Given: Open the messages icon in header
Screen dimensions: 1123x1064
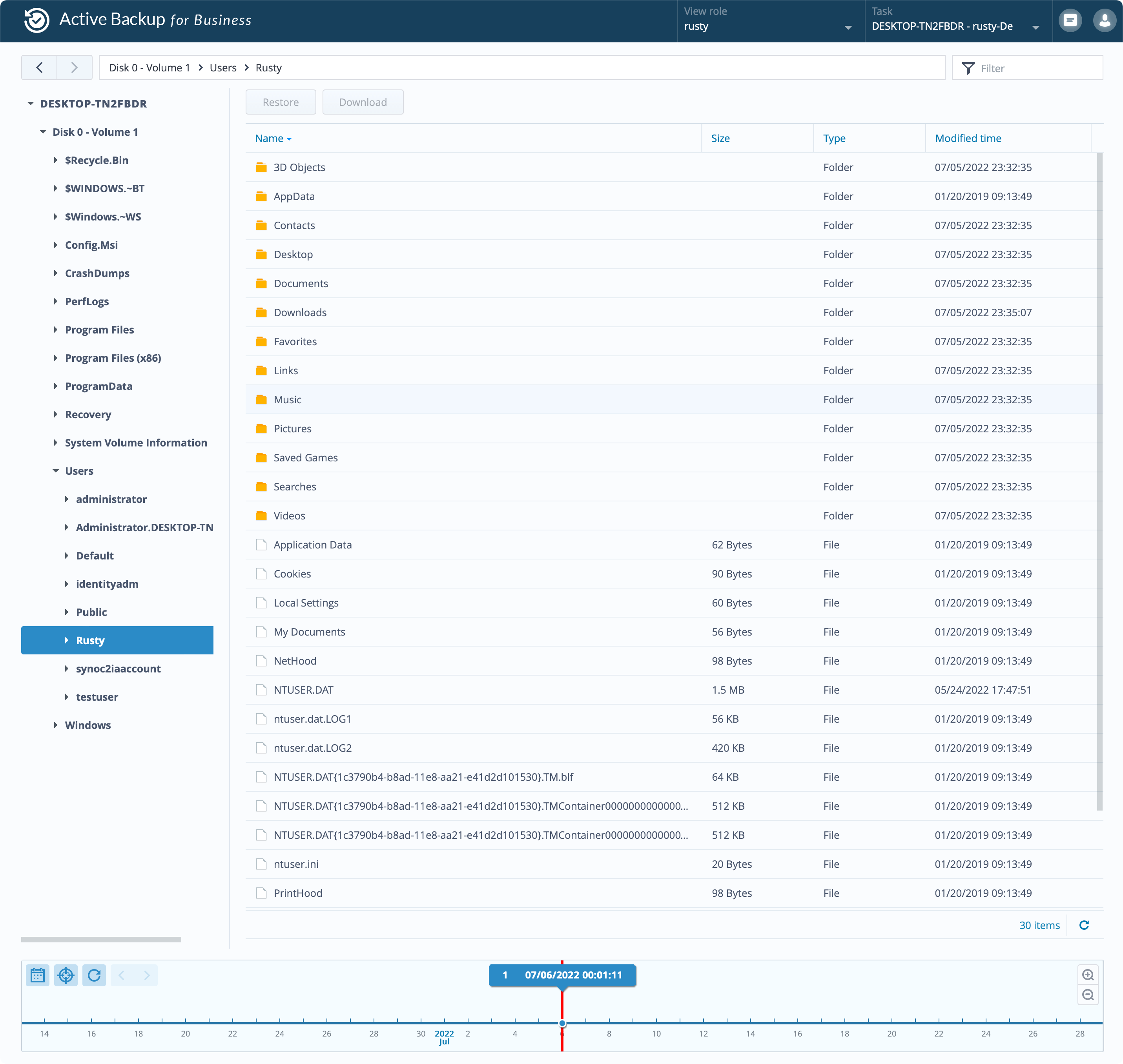Looking at the screenshot, I should pyautogui.click(x=1070, y=20).
